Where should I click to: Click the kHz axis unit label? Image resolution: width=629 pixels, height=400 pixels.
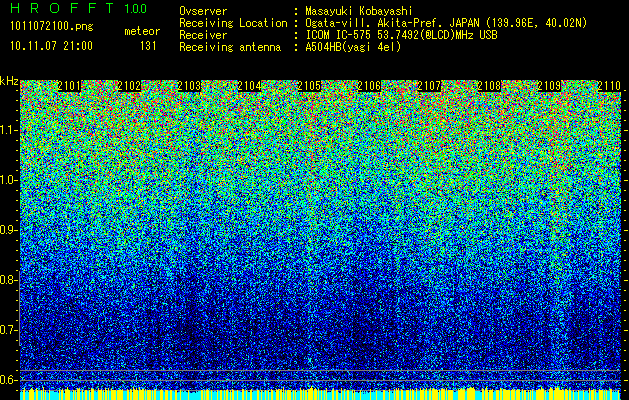10,80
